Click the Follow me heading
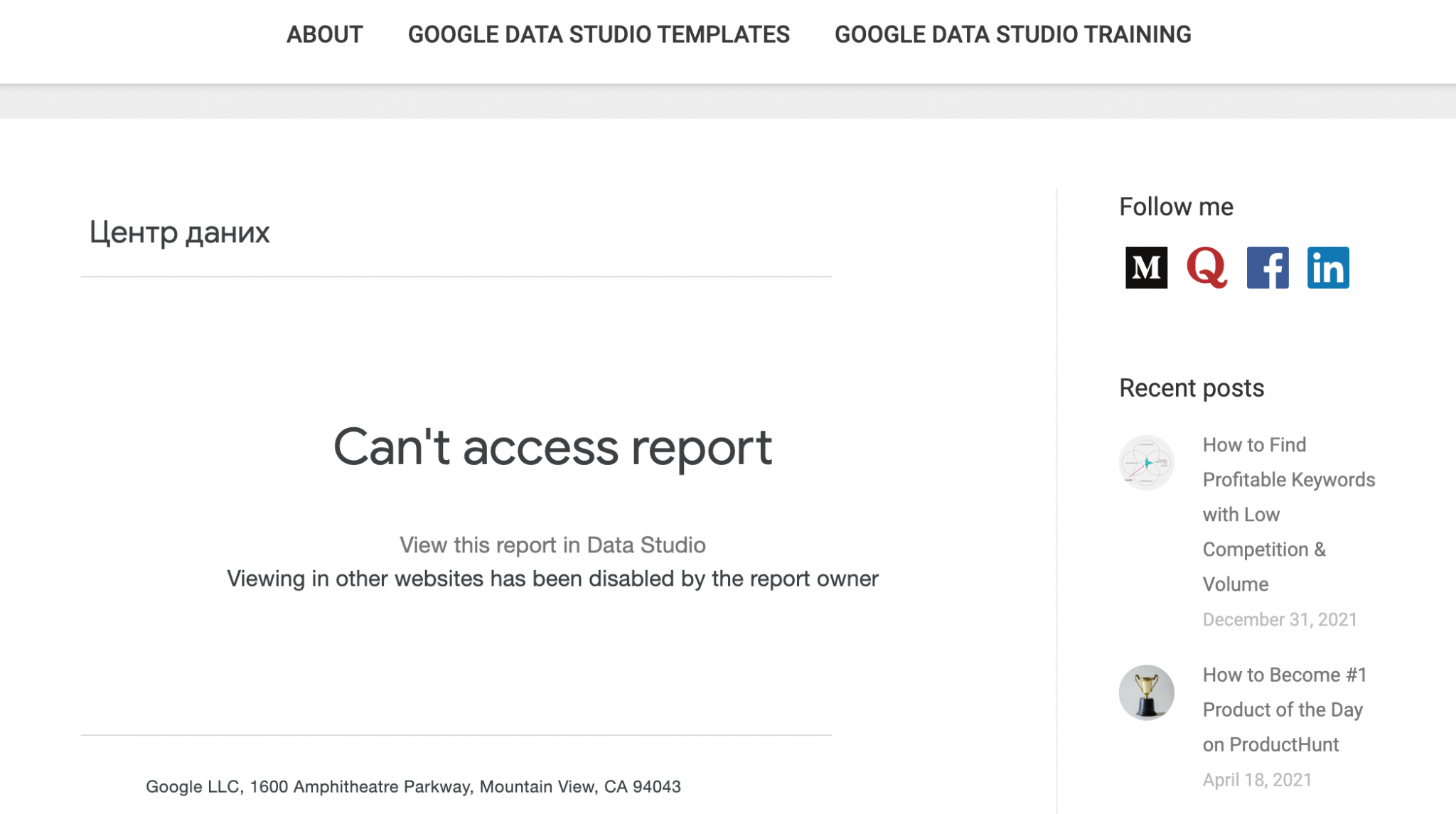The height and width of the screenshot is (814, 1456). (1177, 207)
